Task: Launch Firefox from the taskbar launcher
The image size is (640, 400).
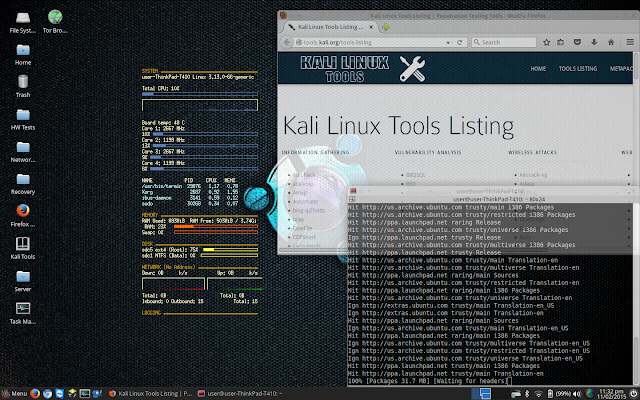Action: 35,393
